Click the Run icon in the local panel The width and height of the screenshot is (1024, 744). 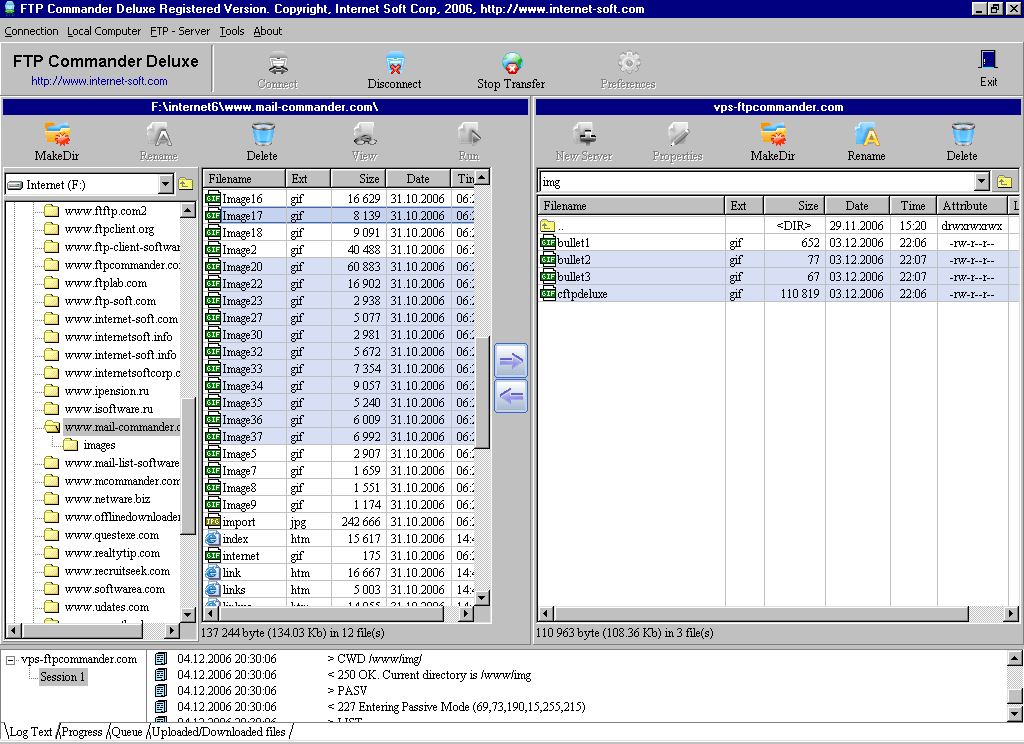(469, 140)
